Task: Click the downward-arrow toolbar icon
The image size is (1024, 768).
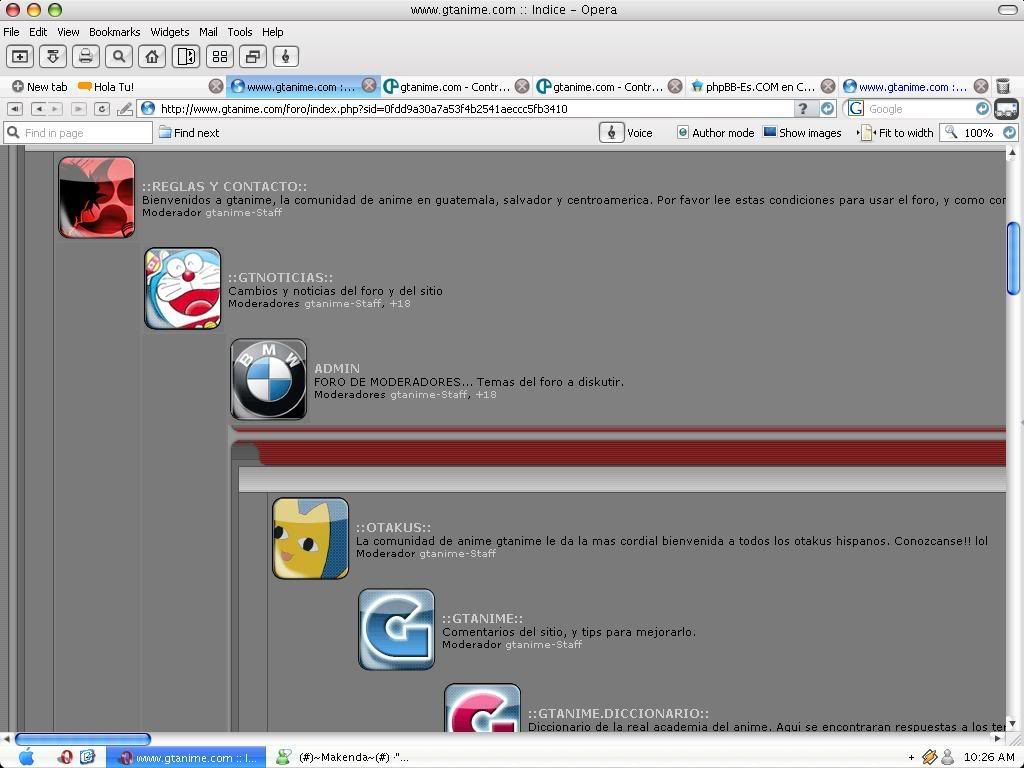Action: [x=53, y=57]
